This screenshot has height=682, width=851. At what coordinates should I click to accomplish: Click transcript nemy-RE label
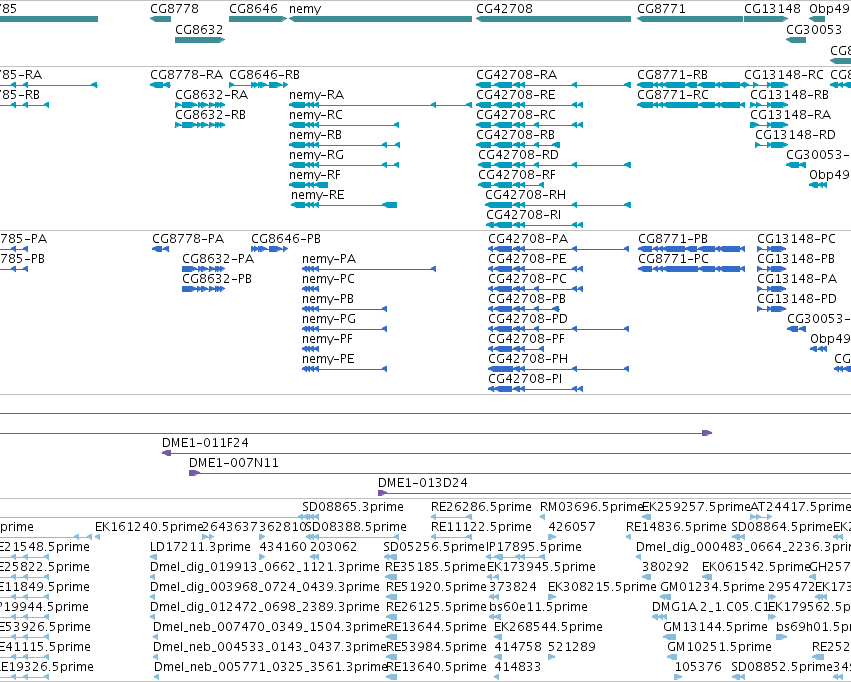click(317, 195)
